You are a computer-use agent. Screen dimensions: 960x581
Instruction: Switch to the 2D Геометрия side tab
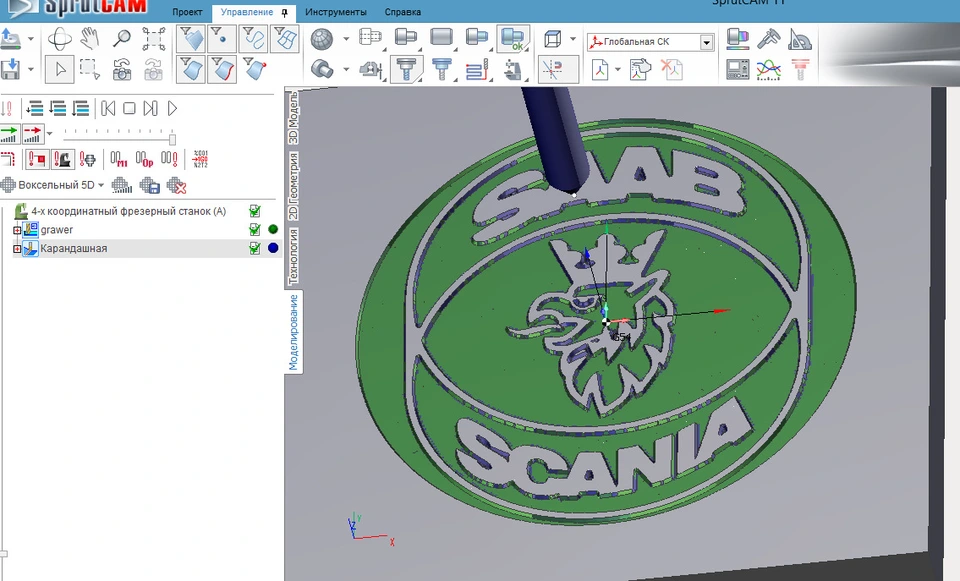(294, 186)
